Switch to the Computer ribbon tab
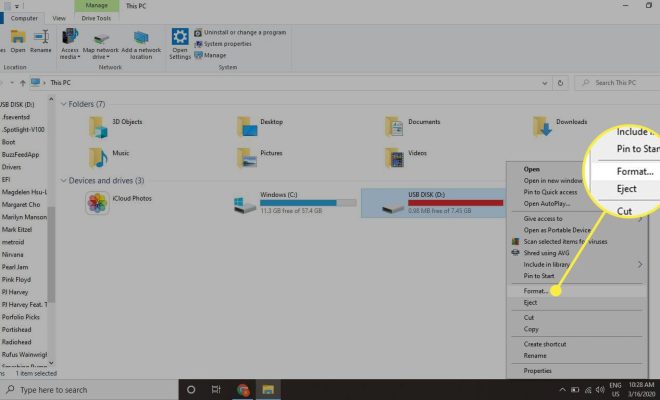 click(24, 19)
